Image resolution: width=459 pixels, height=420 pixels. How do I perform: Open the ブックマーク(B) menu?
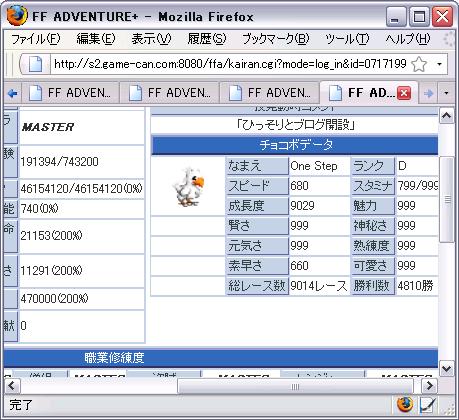[x=275, y=39]
